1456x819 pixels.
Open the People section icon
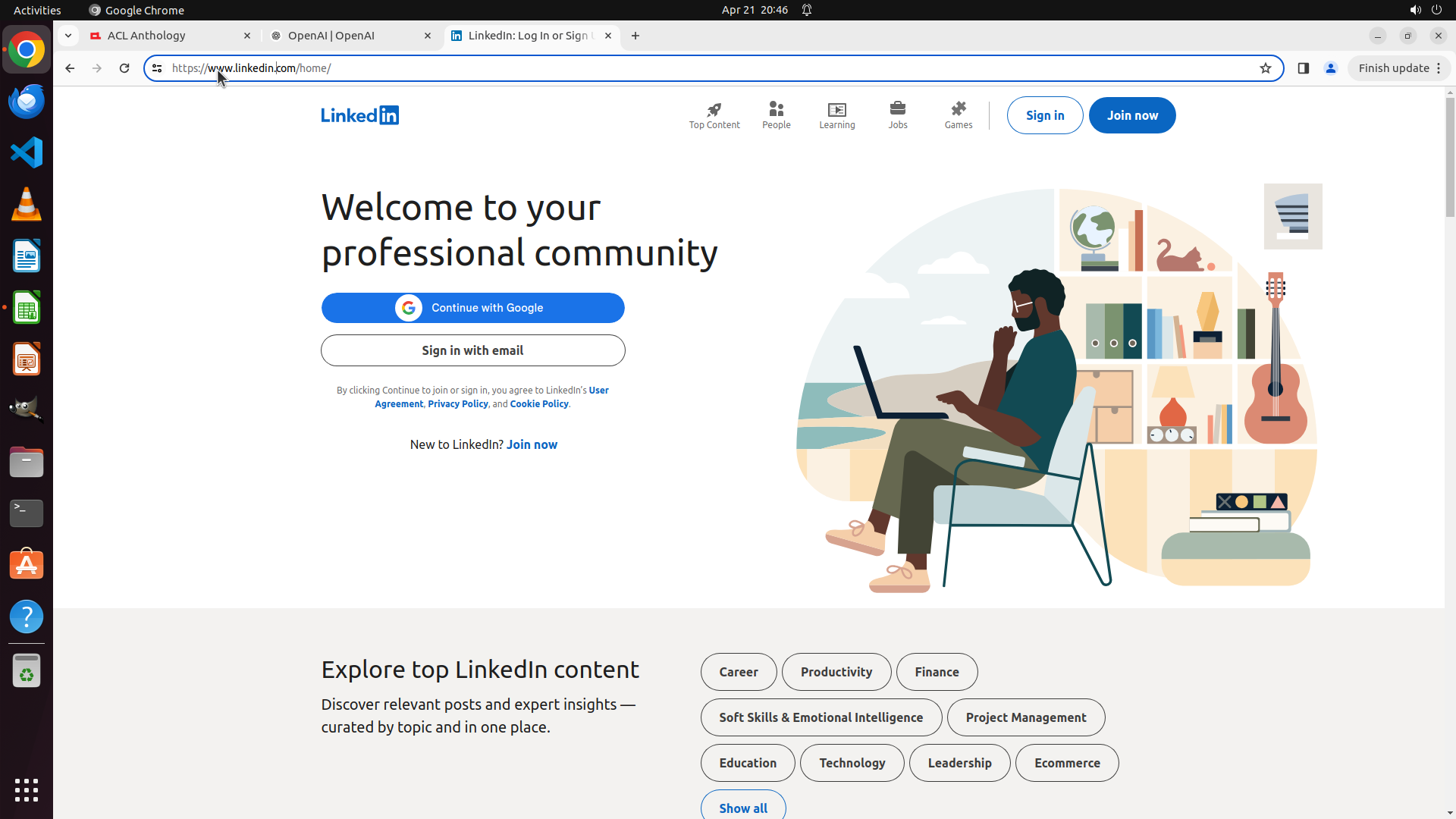pos(776,110)
